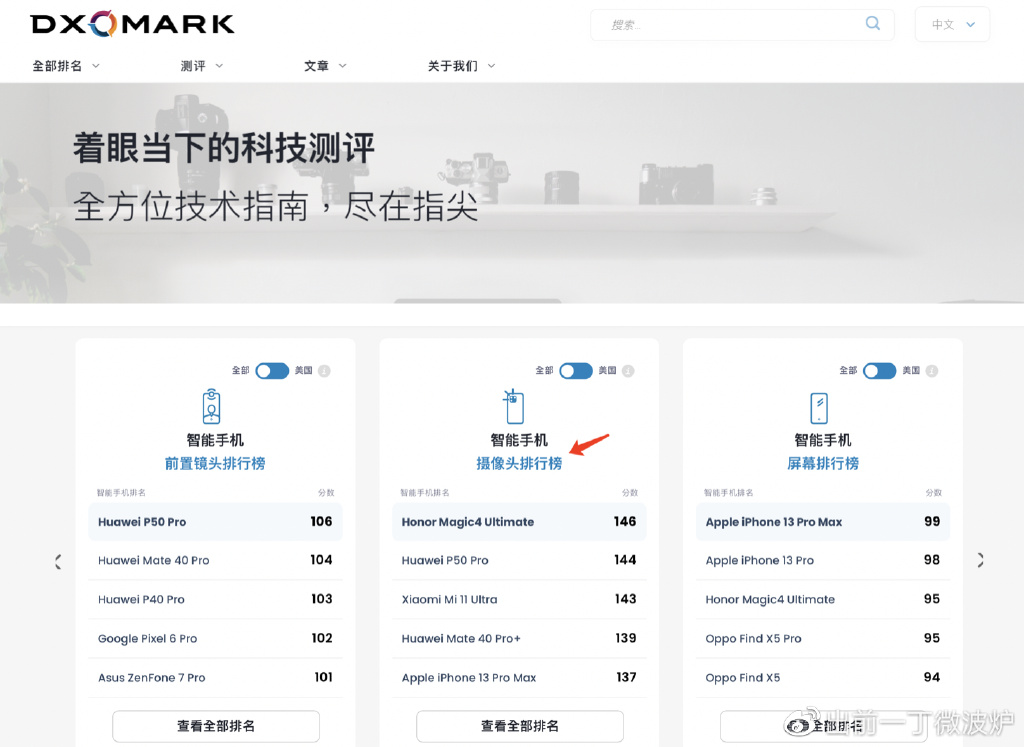Click the rear camera smartphone icon
The width and height of the screenshot is (1024, 747).
click(x=518, y=407)
